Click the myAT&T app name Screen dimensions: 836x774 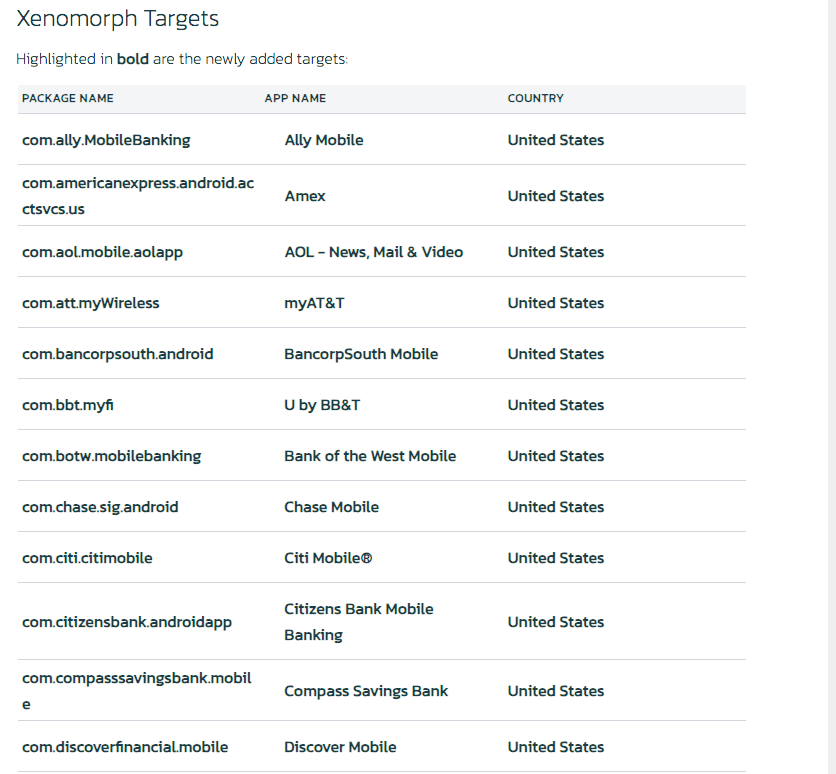(314, 303)
